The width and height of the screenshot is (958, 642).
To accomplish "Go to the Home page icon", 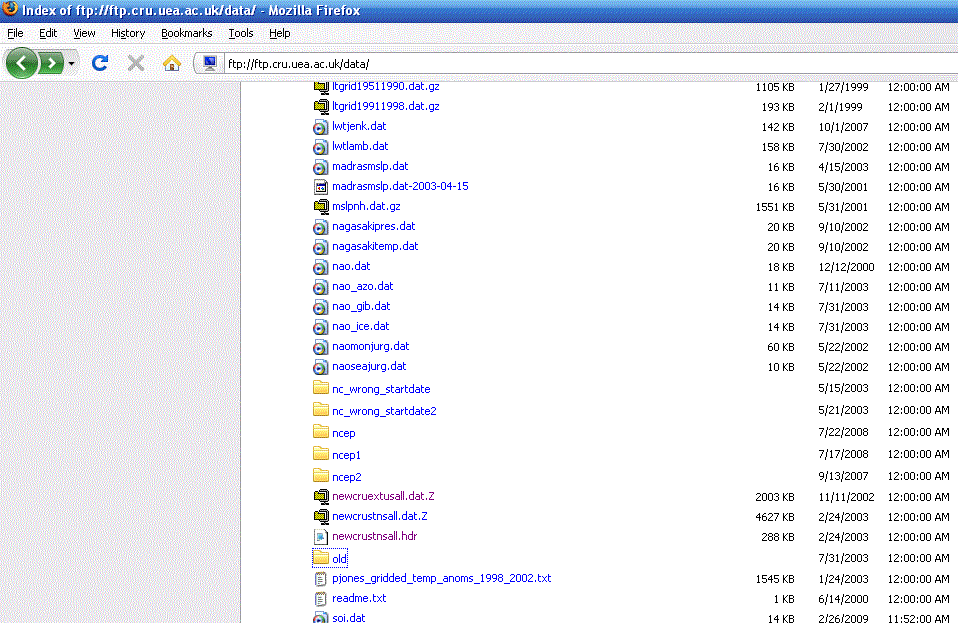I will point(172,63).
